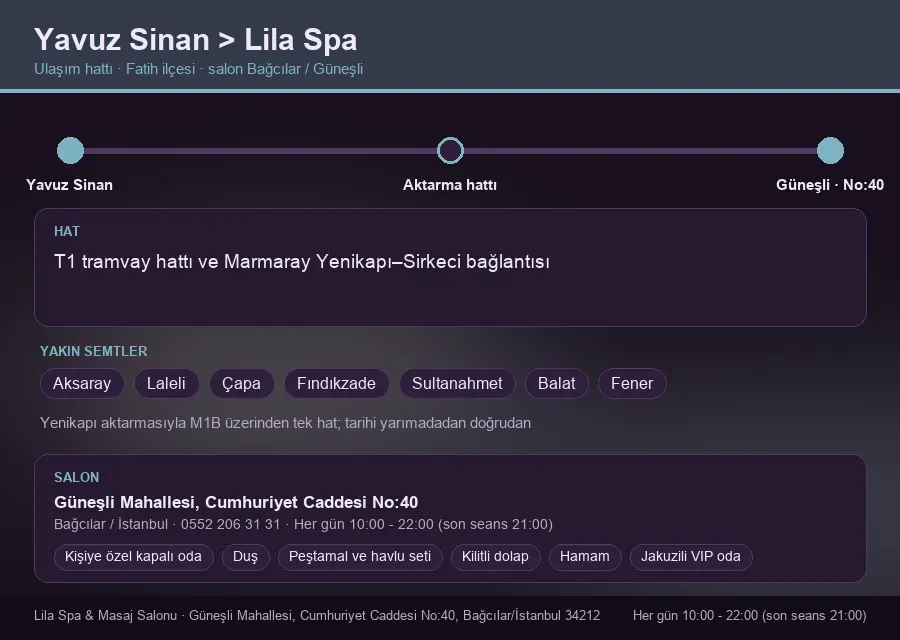Screen dimensions: 900x640
Task: Click the Yavuz Sinan start stop marker
Action: tap(71, 151)
